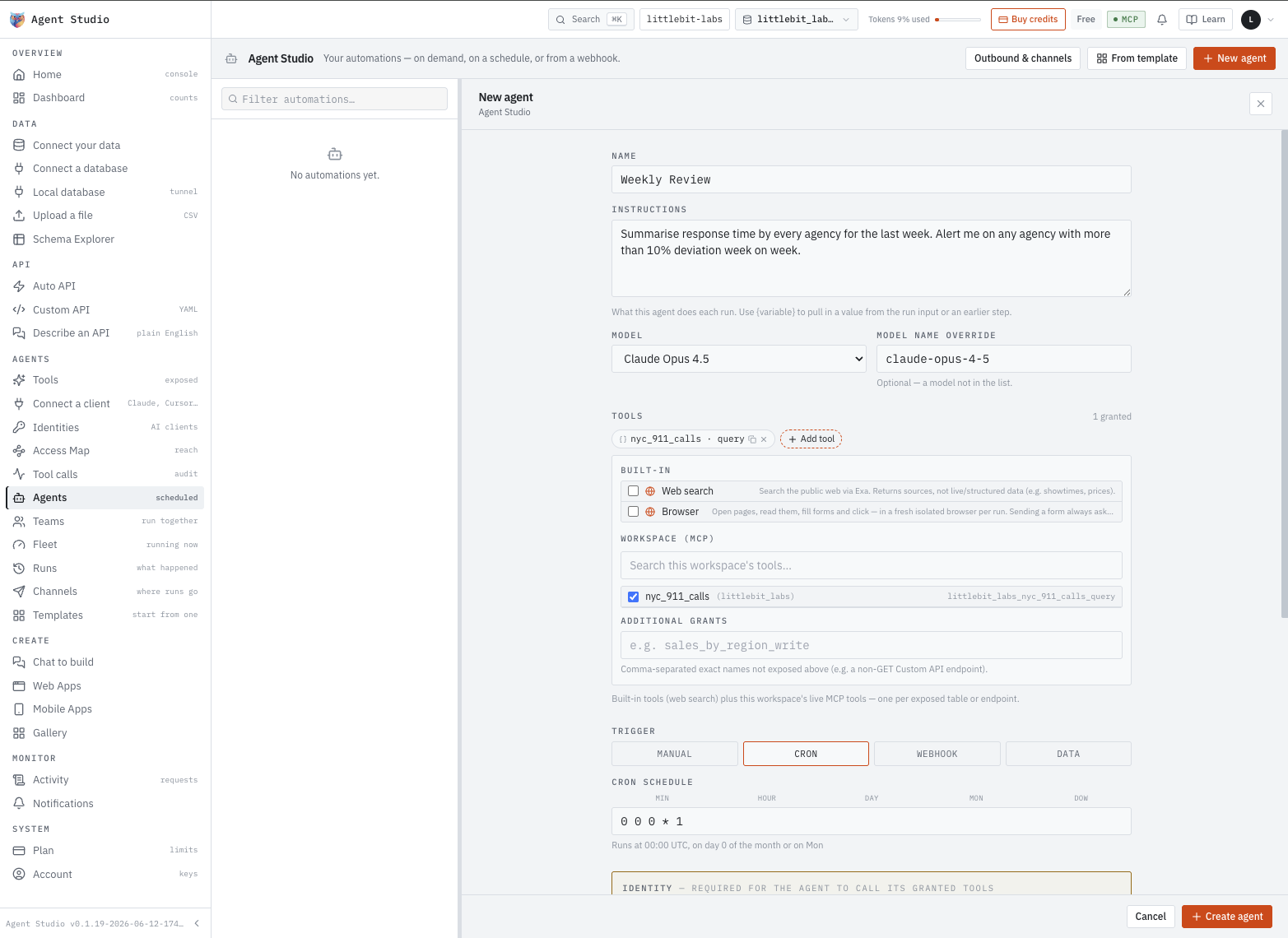
Task: Click the Buy credits button
Action: click(x=1028, y=20)
